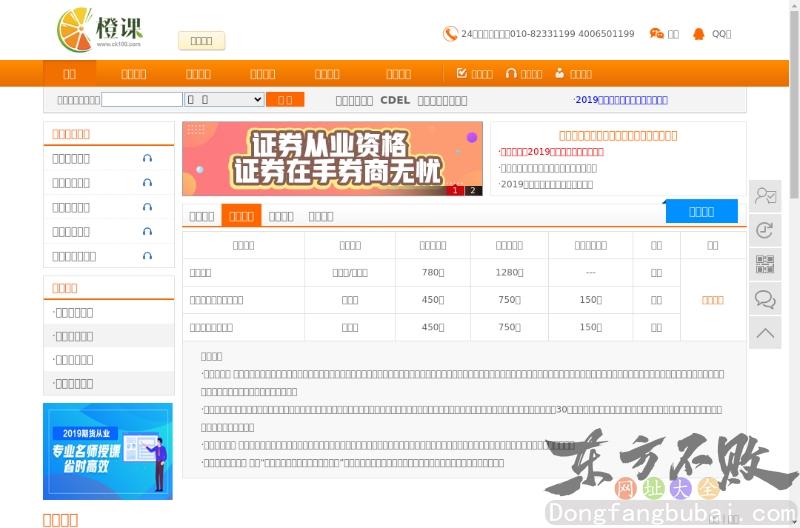Show the QR code from right sidebar
Image resolution: width=800 pixels, height=528 pixels.
[x=765, y=264]
